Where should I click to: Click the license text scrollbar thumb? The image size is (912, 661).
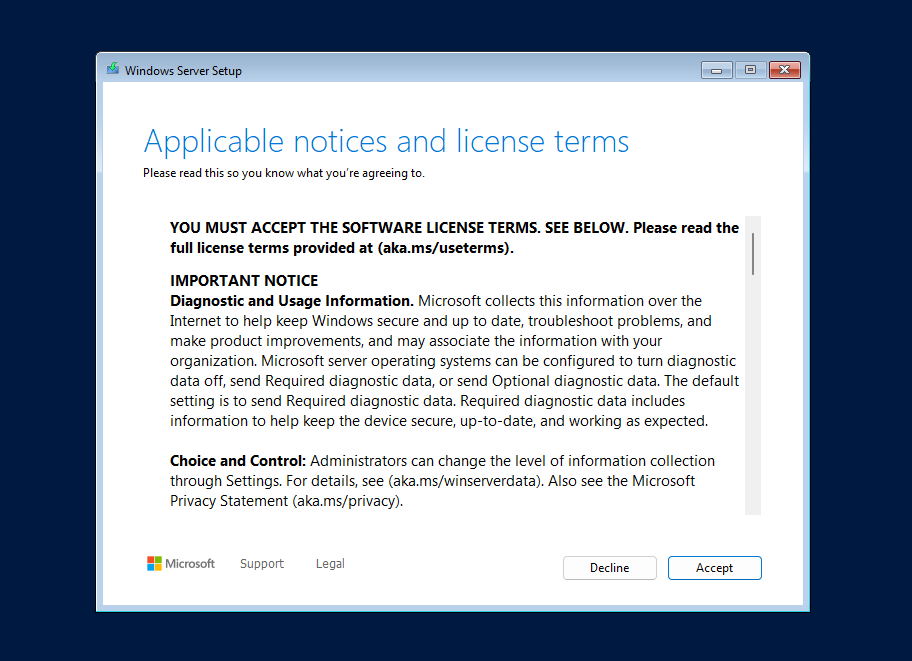(753, 254)
